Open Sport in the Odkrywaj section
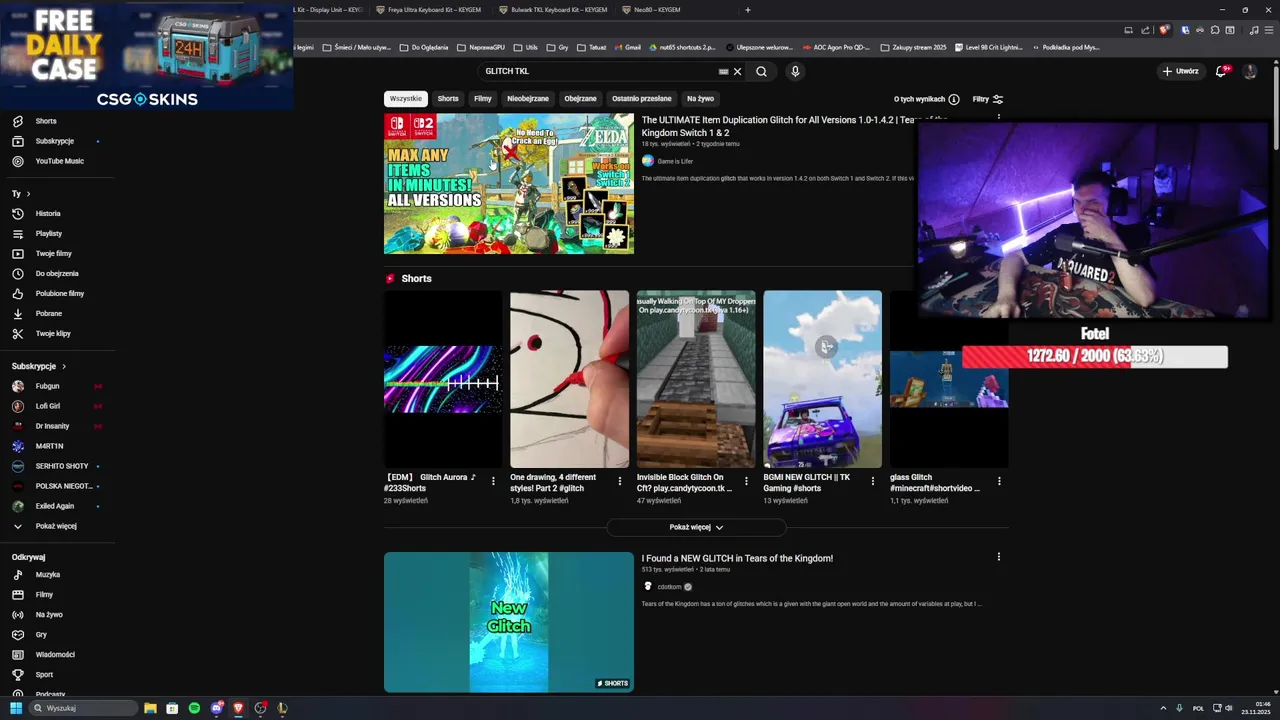1280x720 pixels. click(44, 675)
